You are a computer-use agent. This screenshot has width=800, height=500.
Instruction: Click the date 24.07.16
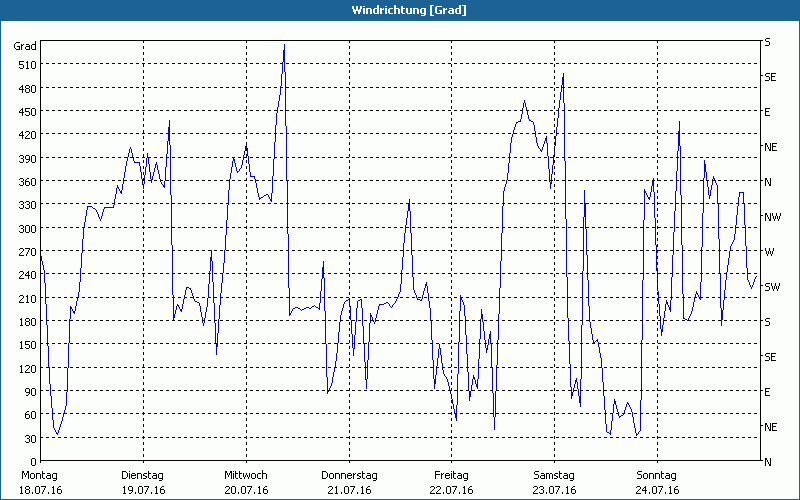click(x=658, y=490)
